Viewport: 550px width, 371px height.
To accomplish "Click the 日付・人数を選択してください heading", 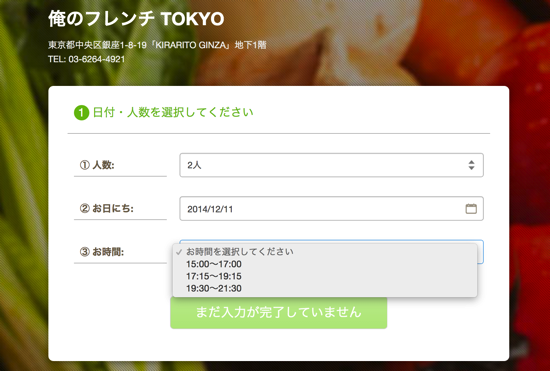I will [x=173, y=113].
